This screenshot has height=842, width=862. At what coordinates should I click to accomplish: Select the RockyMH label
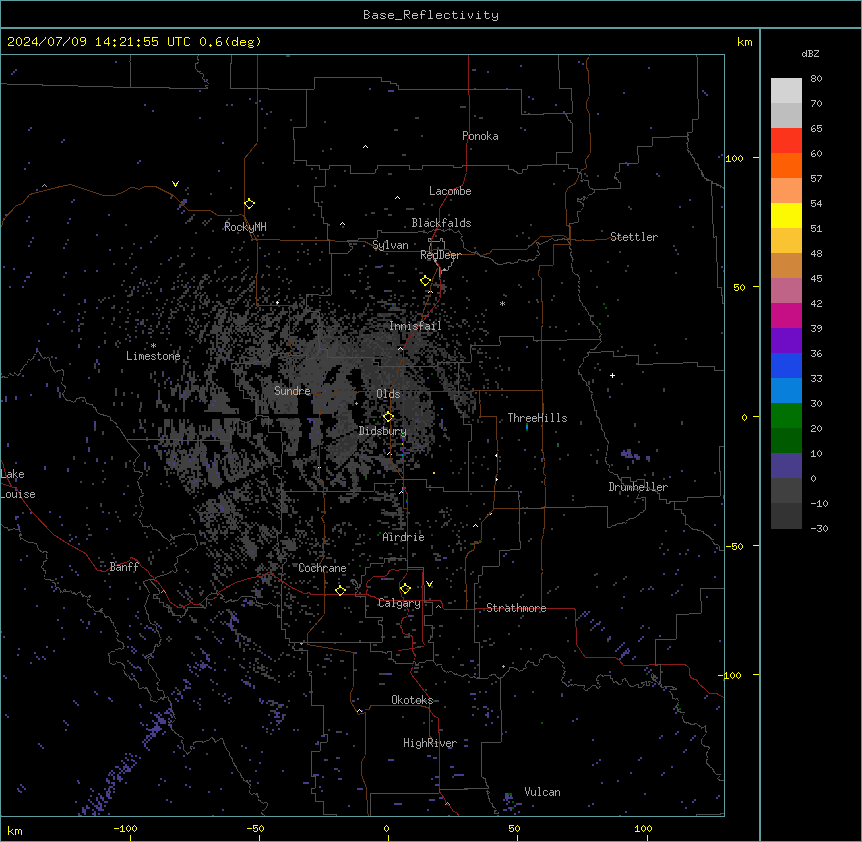point(245,227)
